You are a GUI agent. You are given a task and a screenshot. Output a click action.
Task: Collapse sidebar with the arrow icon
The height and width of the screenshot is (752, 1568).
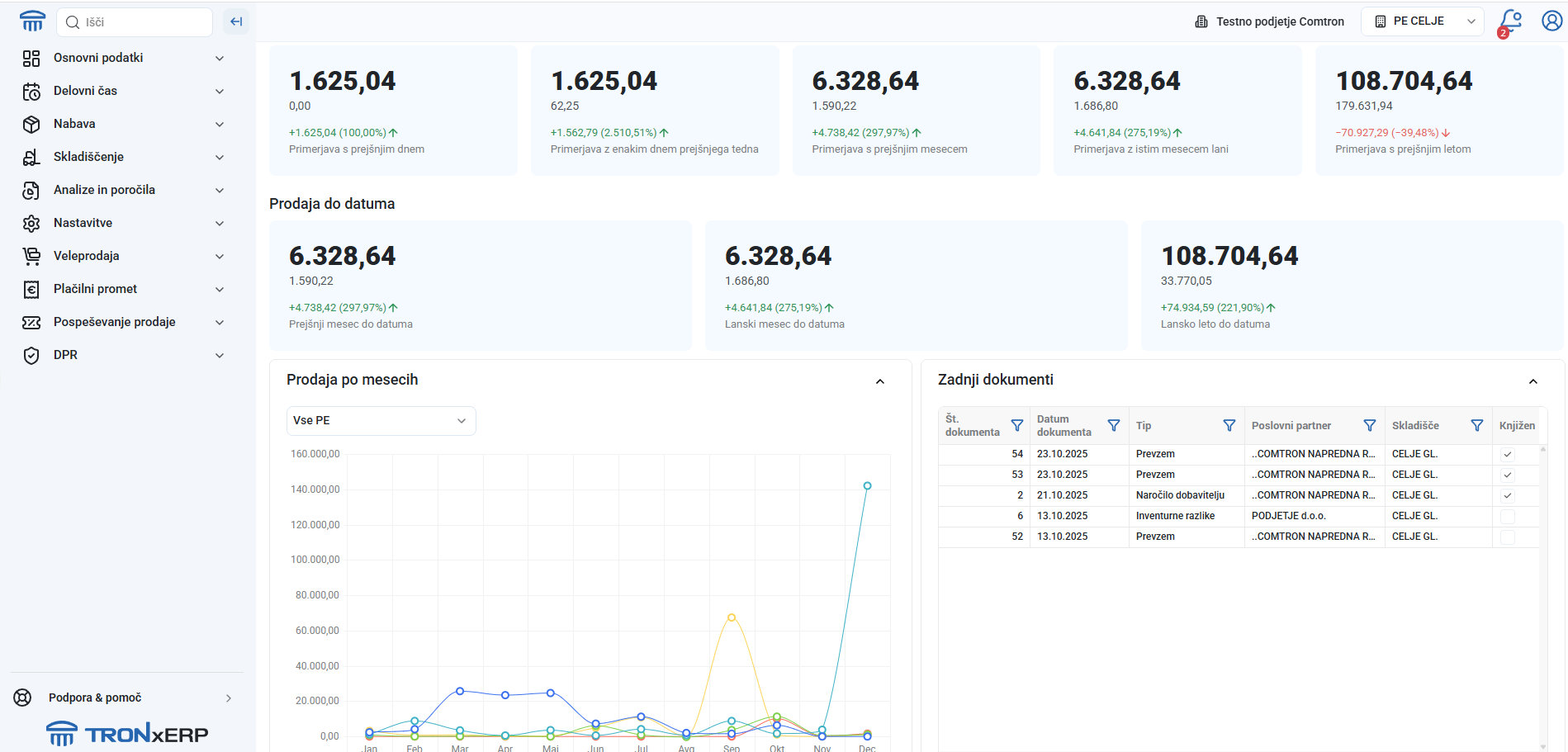[236, 21]
